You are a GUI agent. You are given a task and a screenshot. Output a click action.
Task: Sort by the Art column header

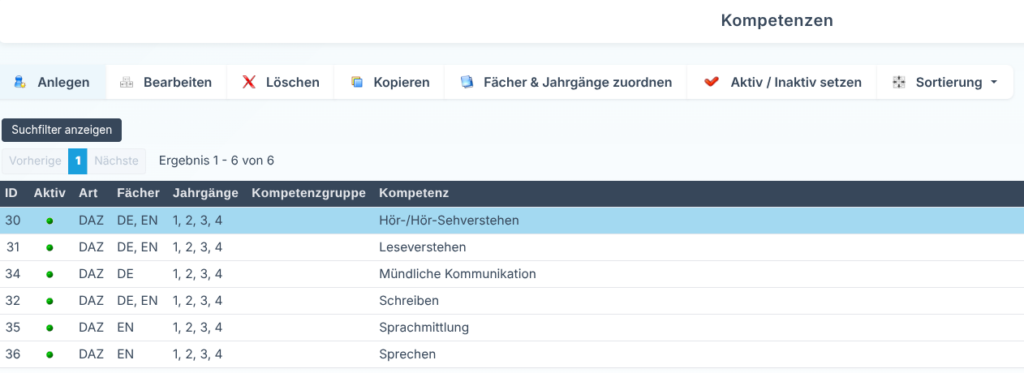(88, 193)
